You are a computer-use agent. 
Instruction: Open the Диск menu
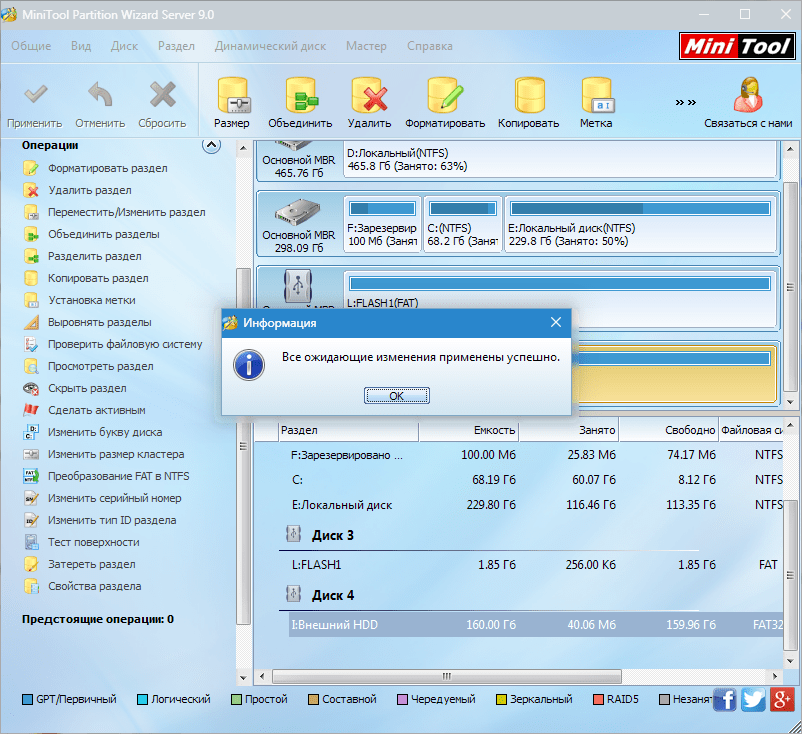coord(124,46)
